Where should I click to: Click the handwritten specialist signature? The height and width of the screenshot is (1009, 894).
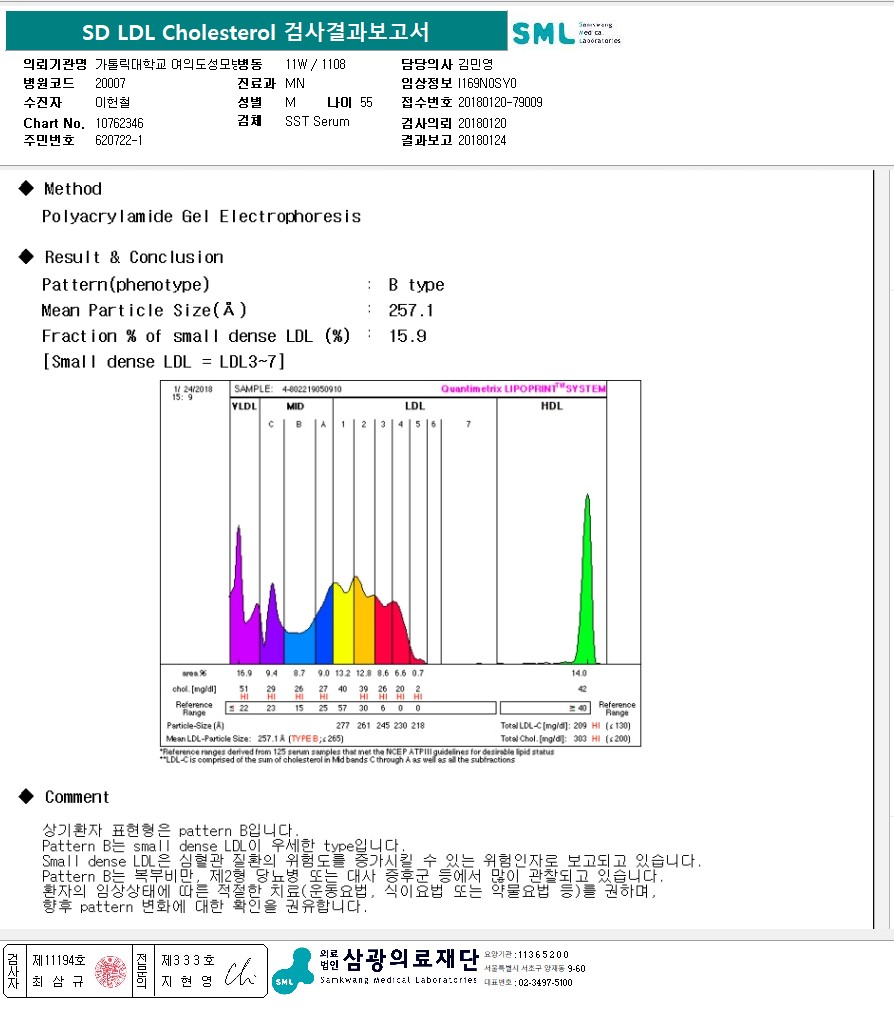point(240,973)
